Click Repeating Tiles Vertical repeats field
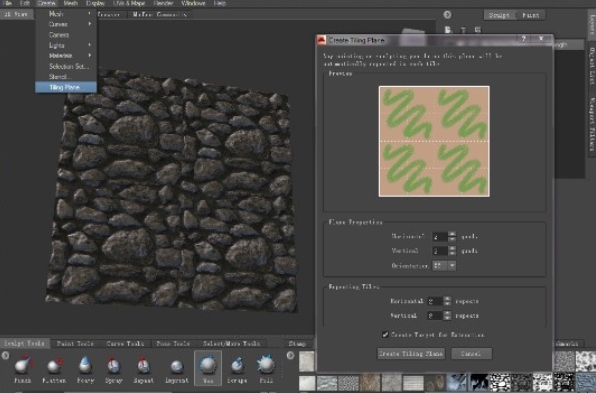This screenshot has width=596, height=393. 435,315
